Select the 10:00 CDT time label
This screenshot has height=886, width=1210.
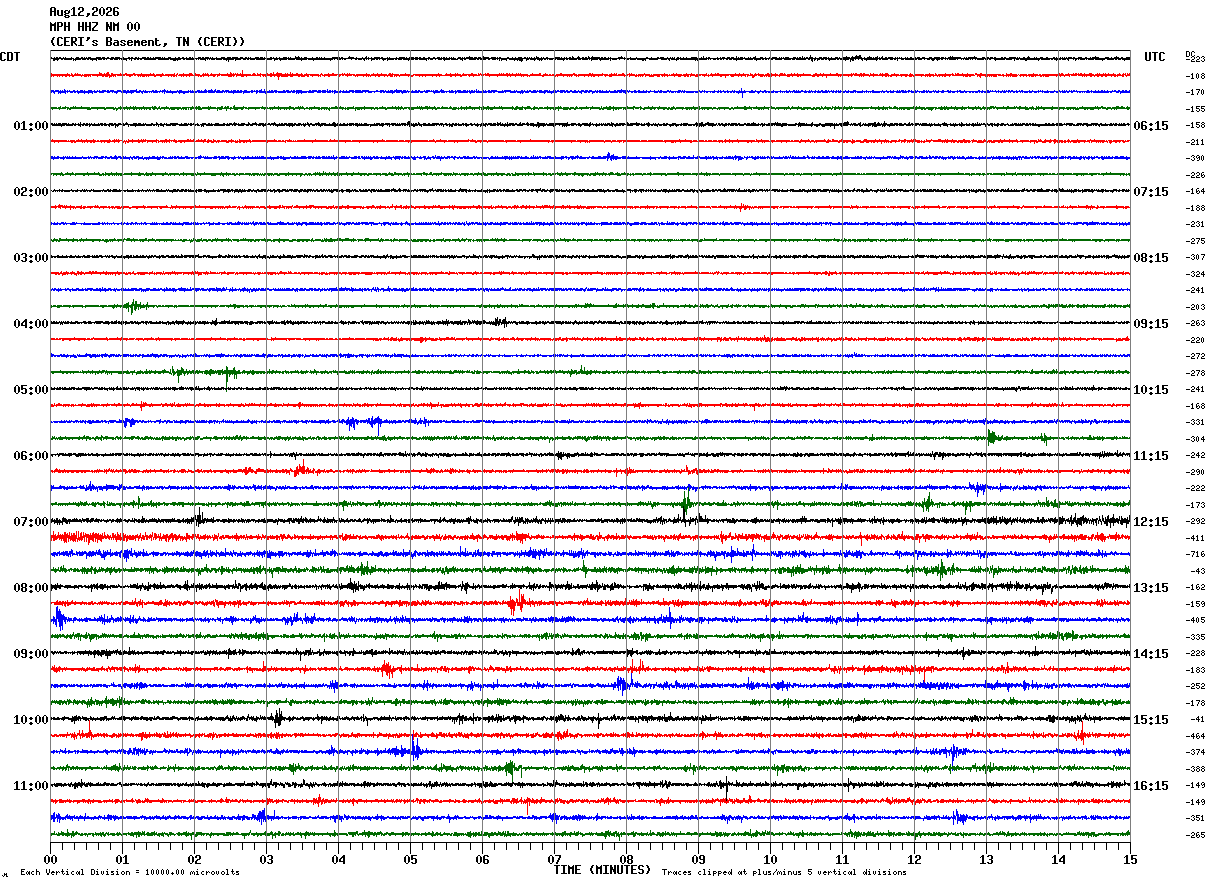pos(30,720)
